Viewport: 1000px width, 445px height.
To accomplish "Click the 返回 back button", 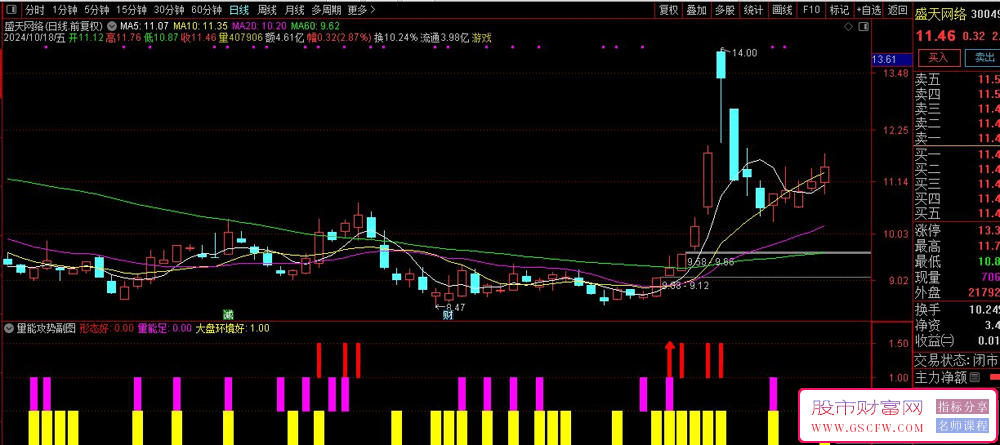I will pos(897,10).
